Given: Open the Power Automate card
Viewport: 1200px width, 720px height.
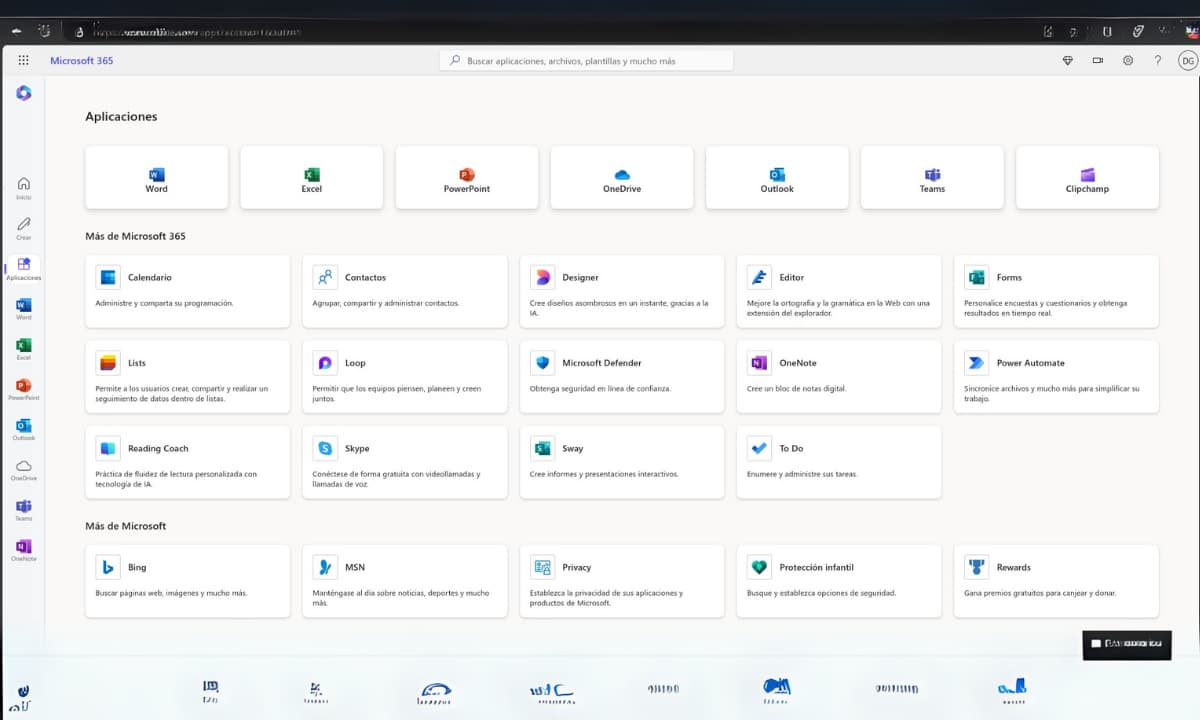Looking at the screenshot, I should tap(1057, 377).
